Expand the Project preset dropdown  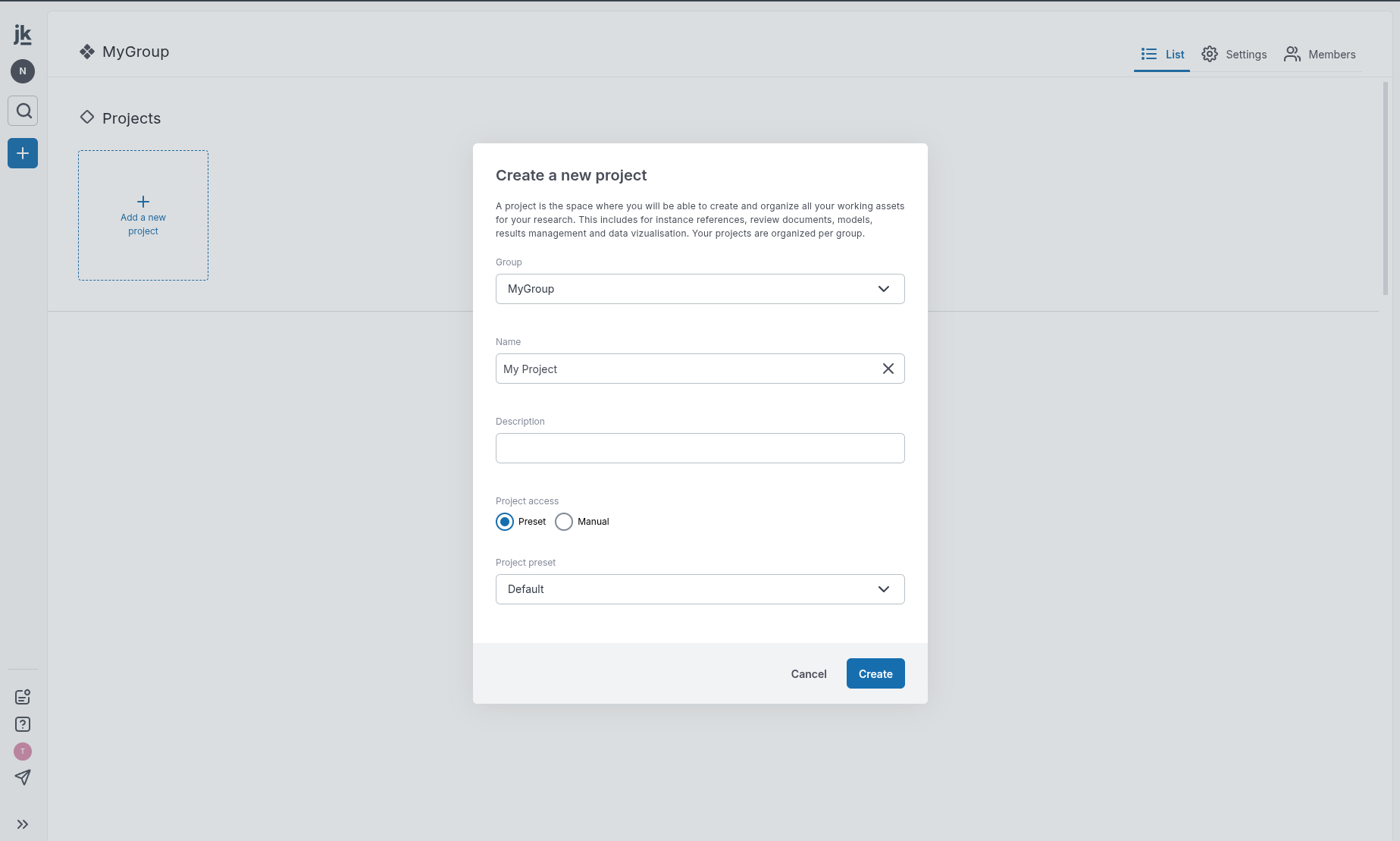pos(700,589)
